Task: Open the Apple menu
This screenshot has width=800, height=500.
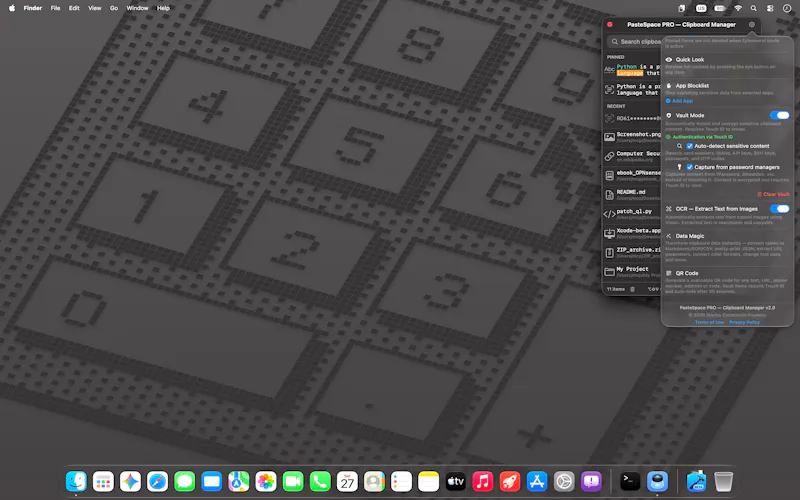Action: pos(12,8)
